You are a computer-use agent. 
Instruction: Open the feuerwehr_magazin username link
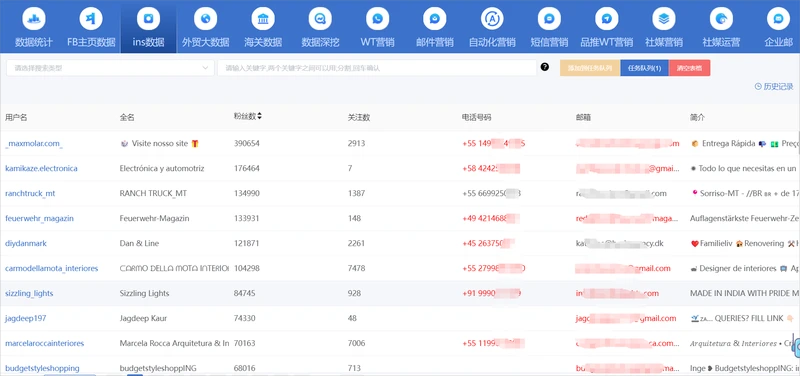click(x=39, y=218)
